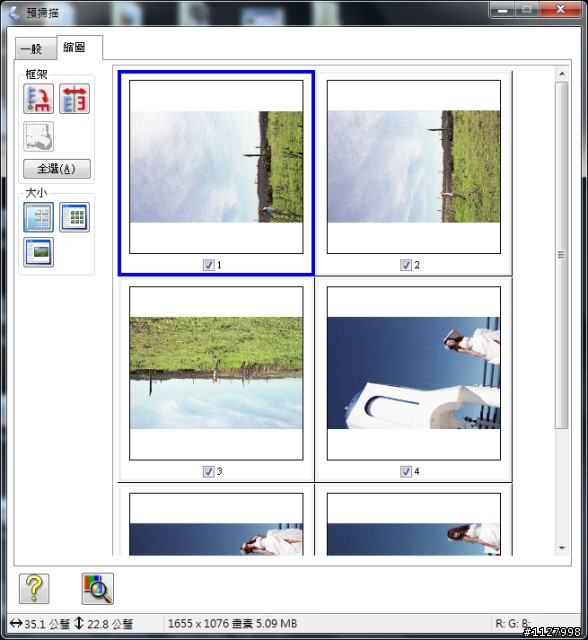588x640 pixels.
Task: Click the vertical scrollbar thumb
Action: [562, 255]
